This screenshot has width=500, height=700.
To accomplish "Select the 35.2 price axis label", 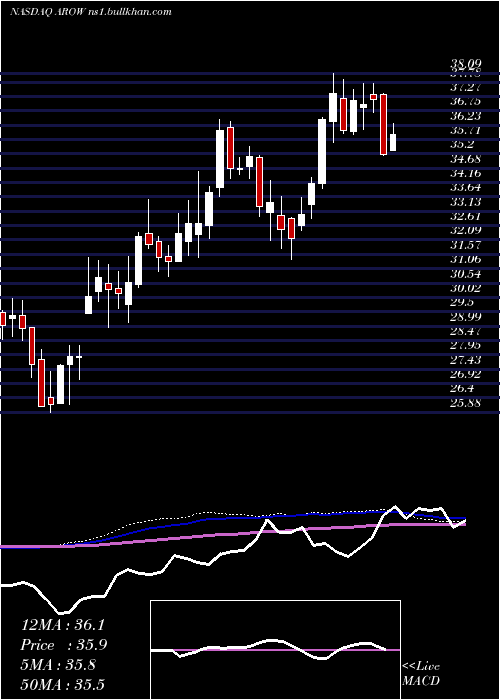I will point(462,145).
